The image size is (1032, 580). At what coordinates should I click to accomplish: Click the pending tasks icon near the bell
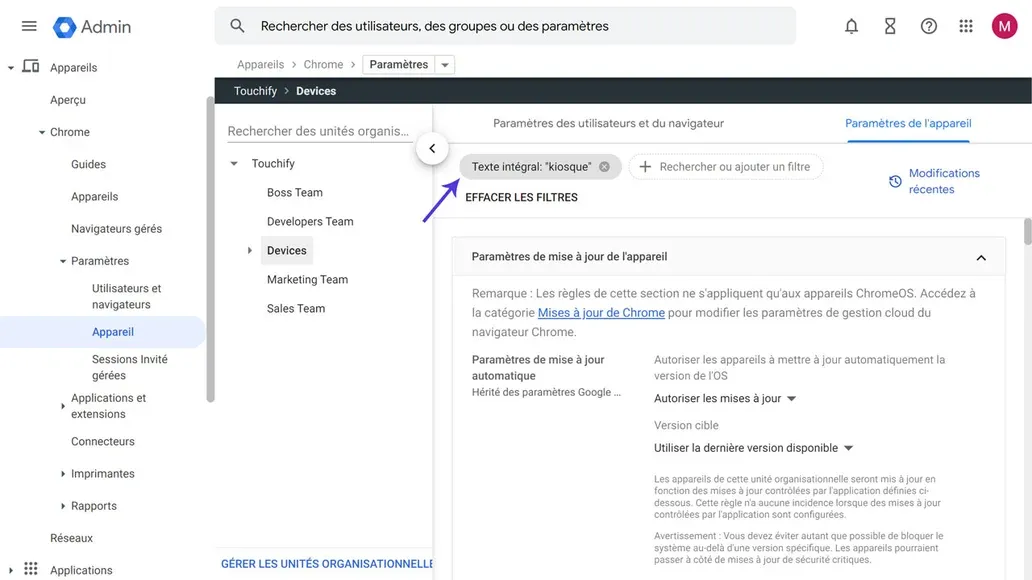pyautogui.click(x=890, y=26)
